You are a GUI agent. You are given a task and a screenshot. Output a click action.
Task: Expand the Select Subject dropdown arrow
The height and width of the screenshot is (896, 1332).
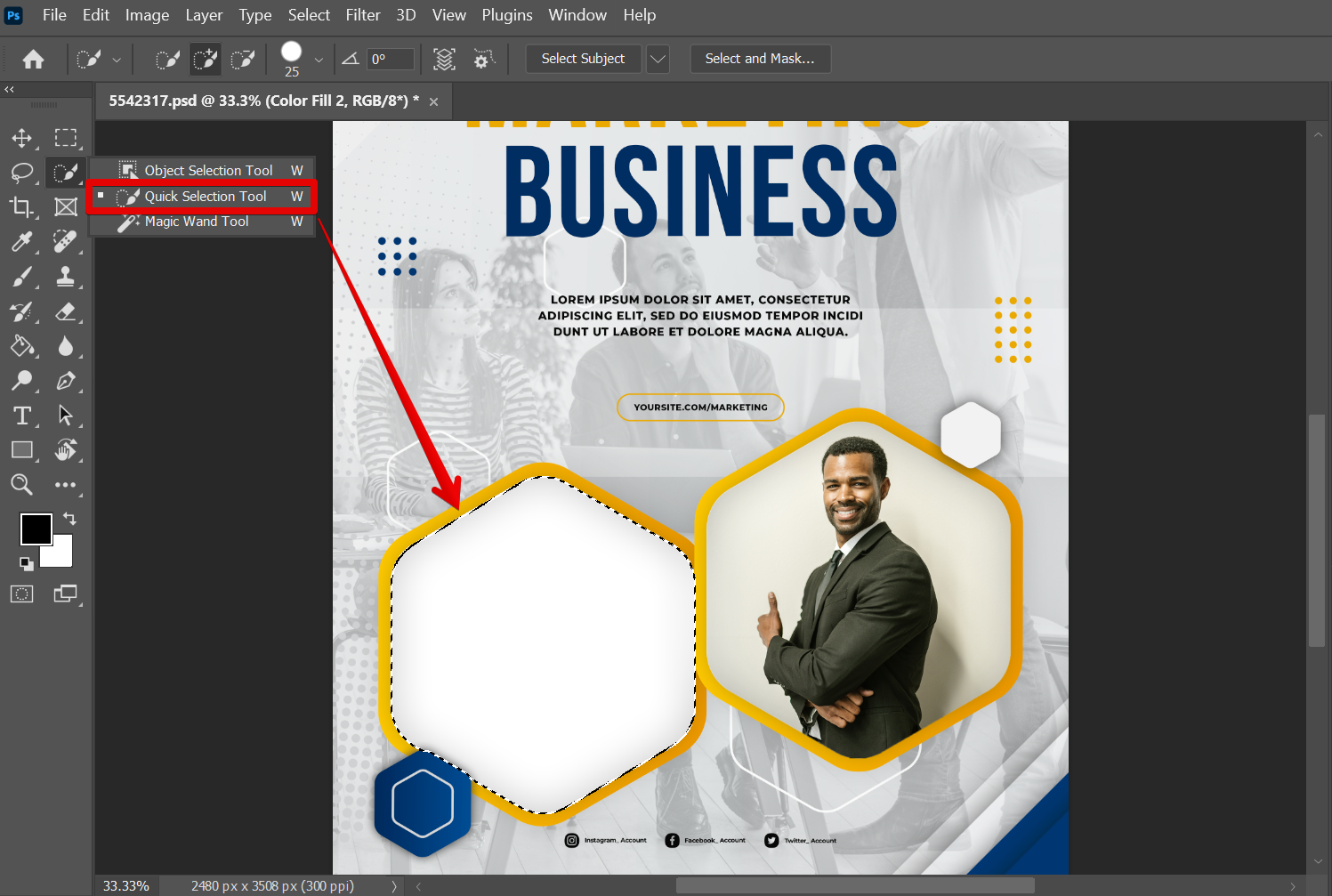tap(658, 59)
